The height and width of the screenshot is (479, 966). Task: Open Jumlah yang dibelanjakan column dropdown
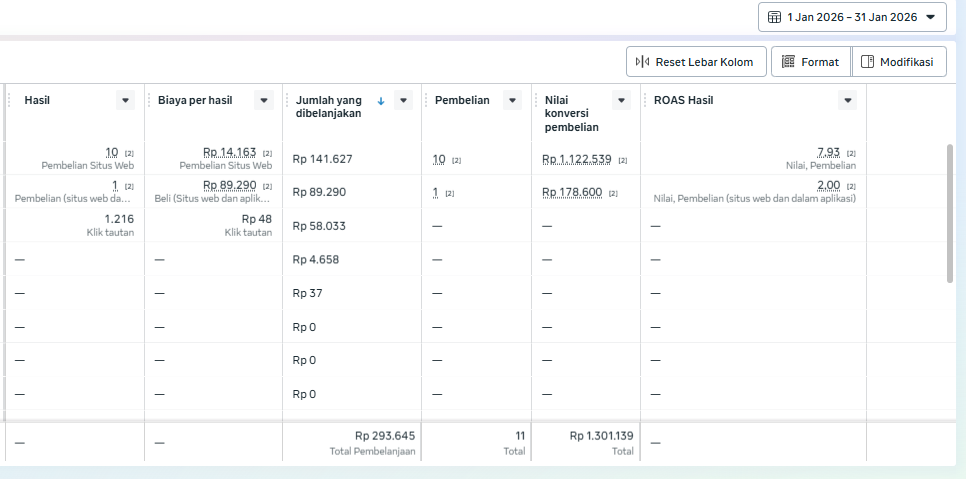[x=403, y=100]
